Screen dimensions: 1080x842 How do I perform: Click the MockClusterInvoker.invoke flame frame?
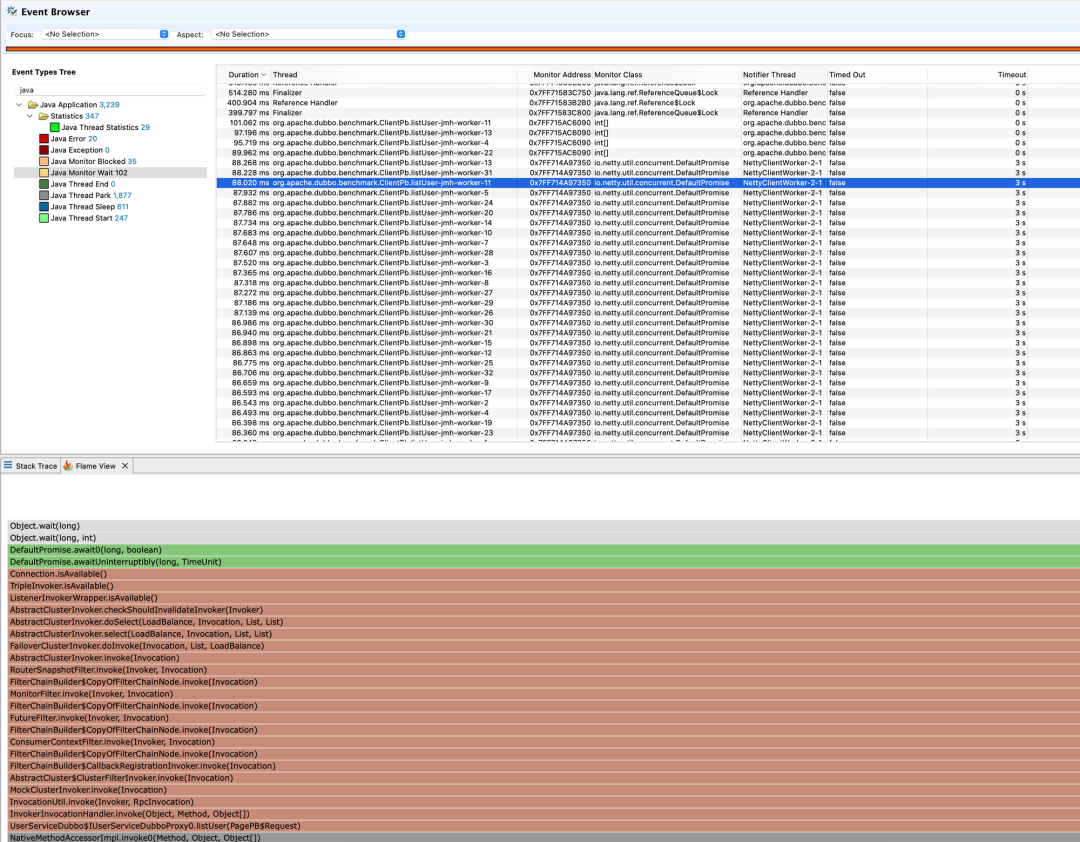(x=543, y=790)
